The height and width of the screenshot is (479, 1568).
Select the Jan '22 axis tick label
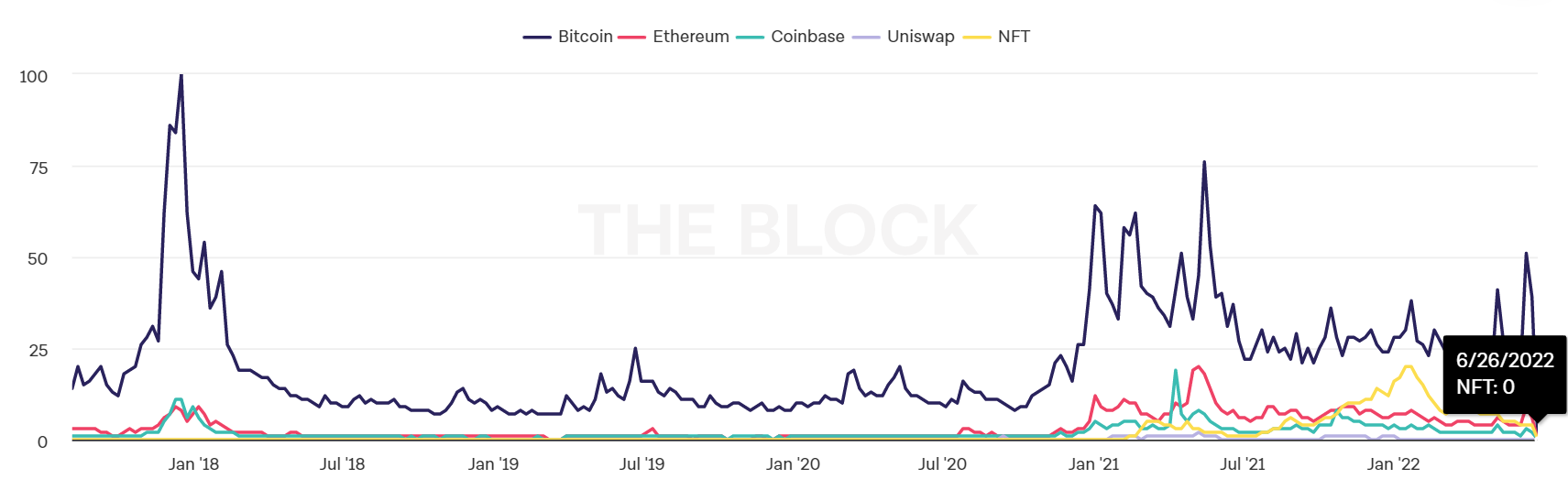pos(1393,464)
